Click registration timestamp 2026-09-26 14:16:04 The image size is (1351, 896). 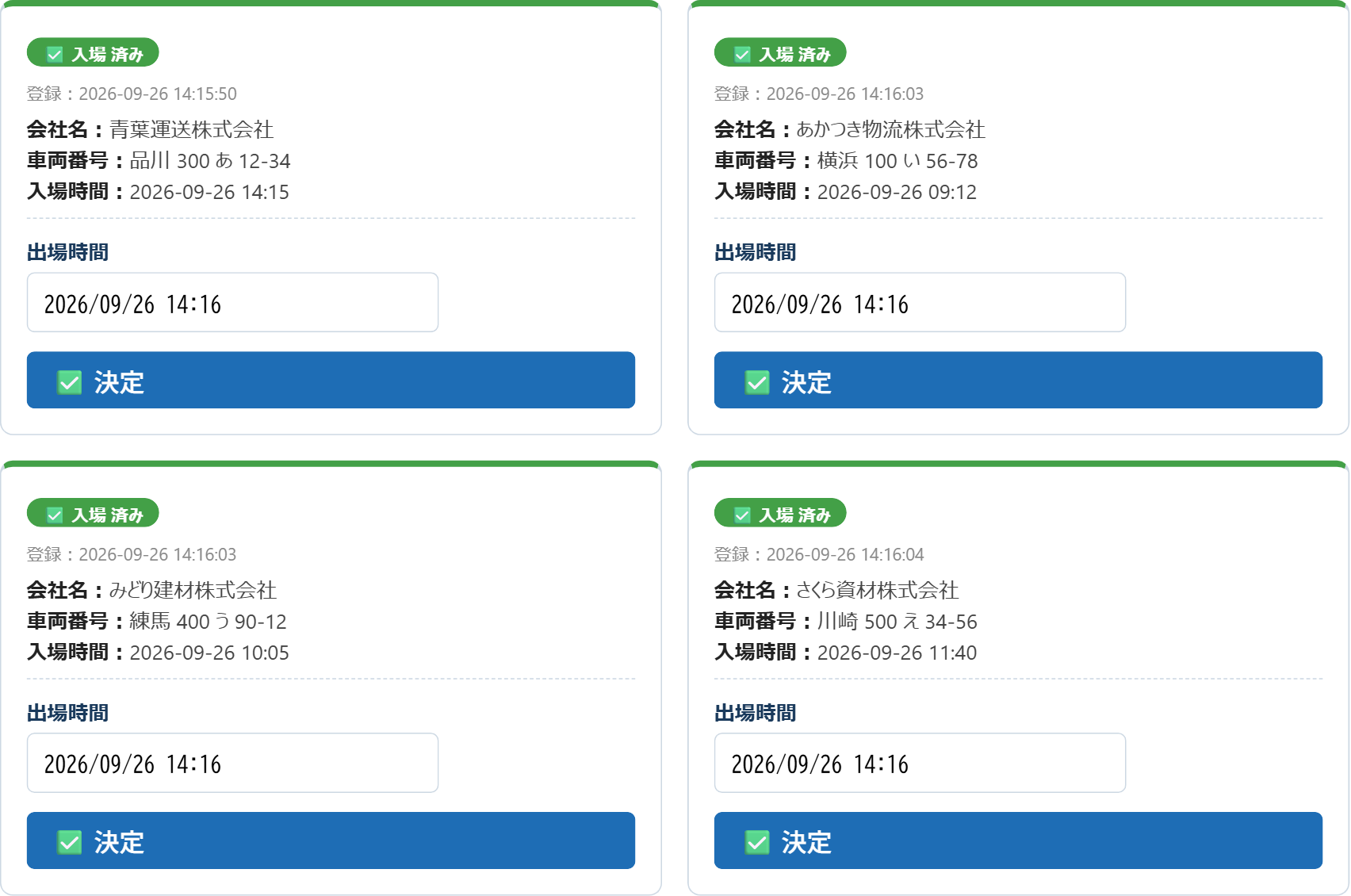(x=845, y=554)
